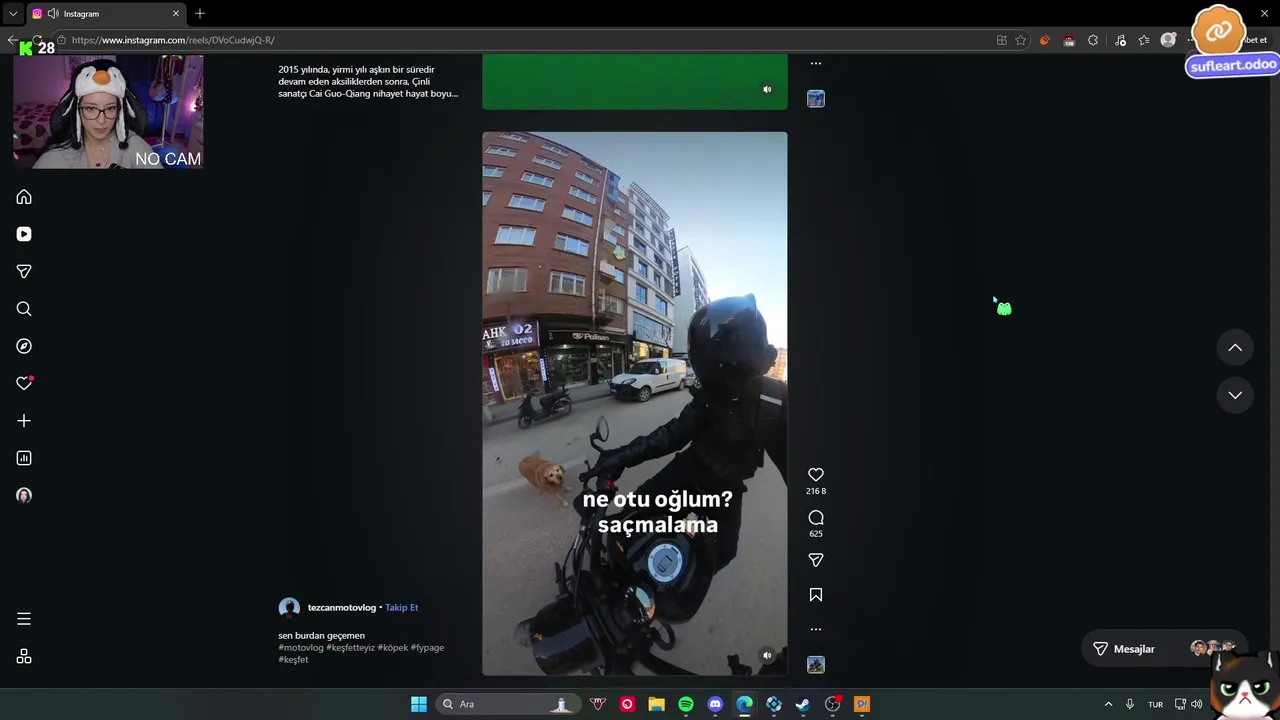Image resolution: width=1280 pixels, height=720 pixels.
Task: Open the Mesajlar messages panel
Action: pos(1165,649)
